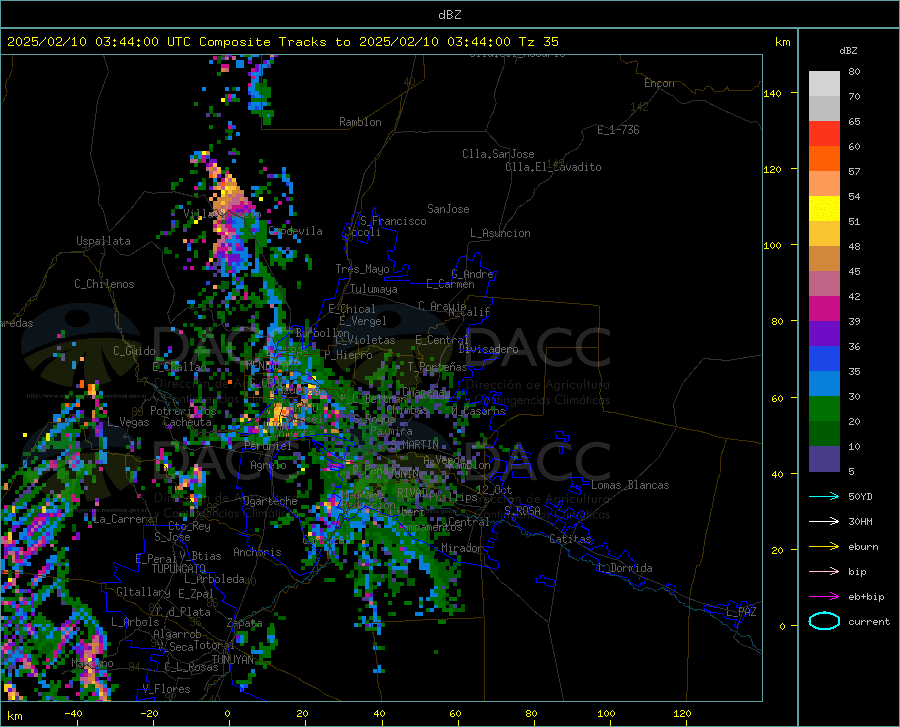Click the 'V_Flores' label at bottom
This screenshot has height=727, width=900.
(x=166, y=689)
